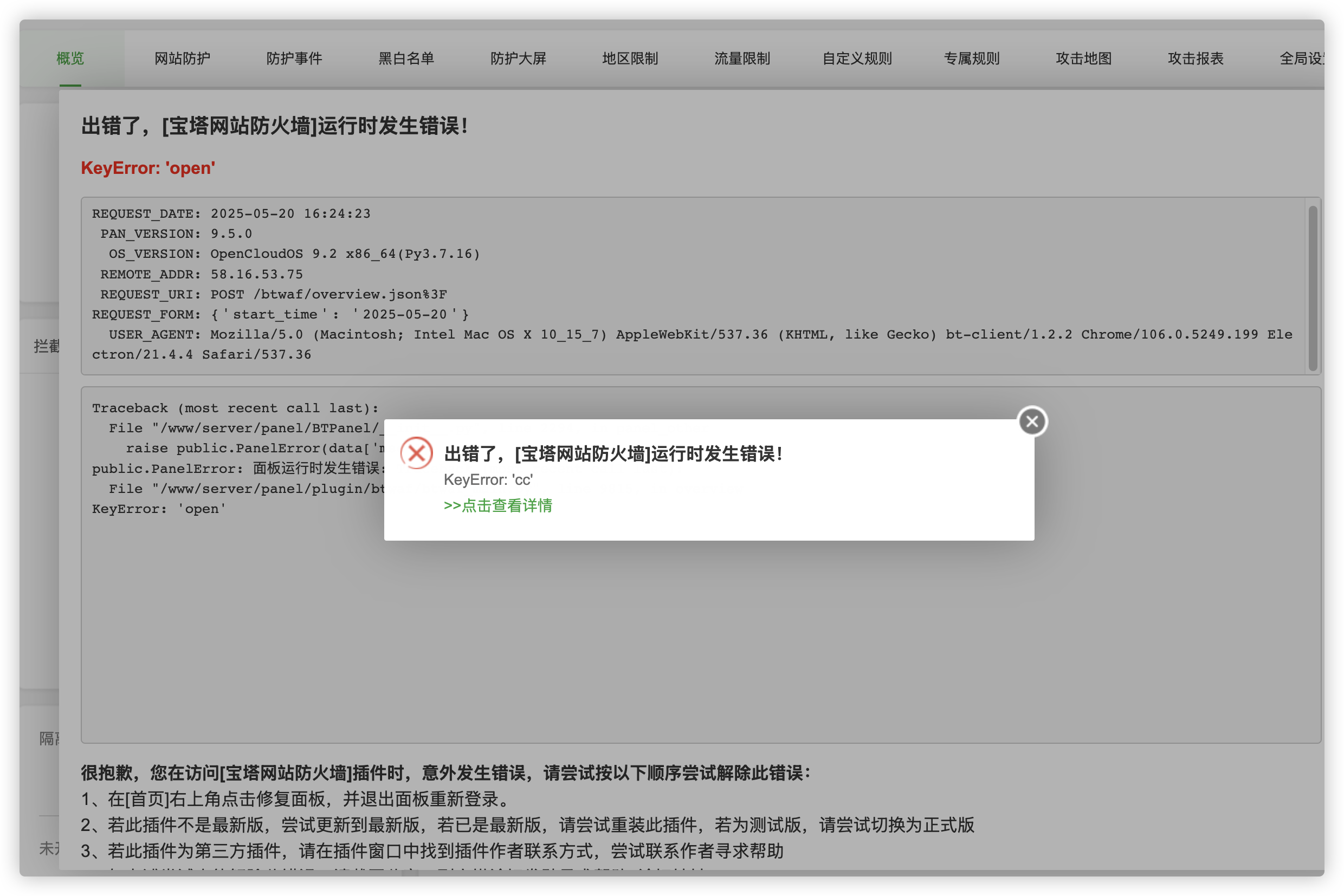
Task: Click step 1 修复面板 instruction
Action: point(295,799)
